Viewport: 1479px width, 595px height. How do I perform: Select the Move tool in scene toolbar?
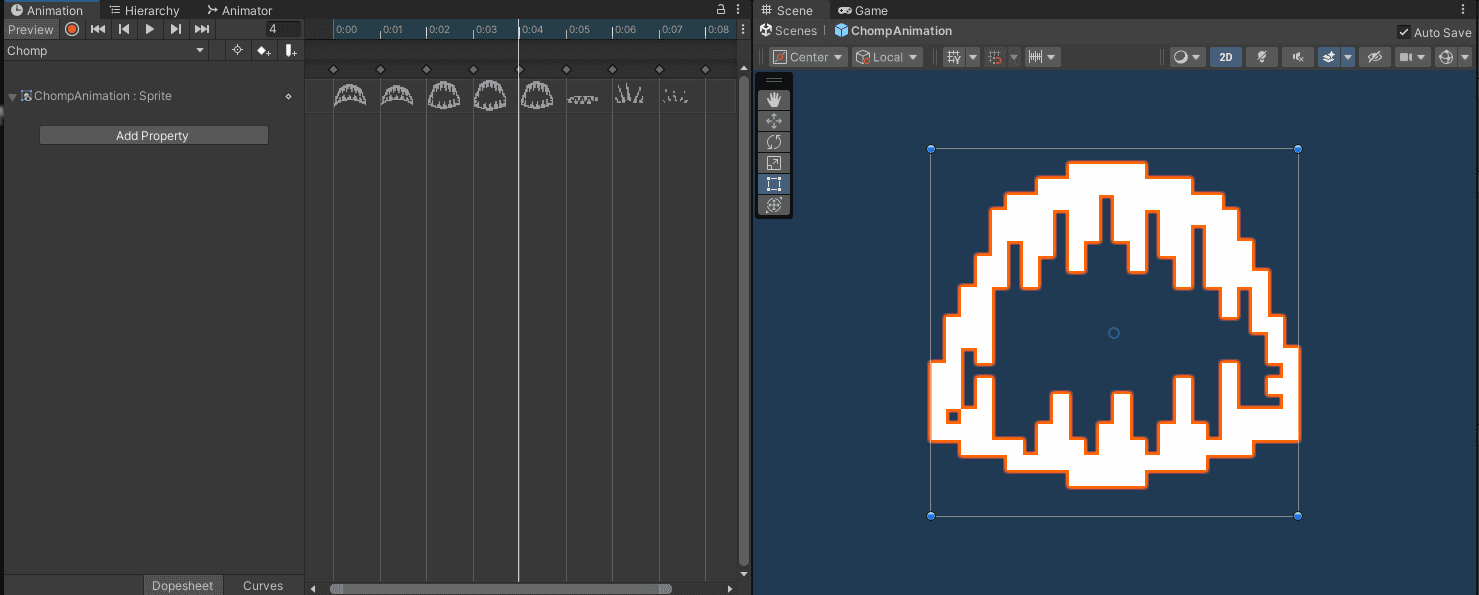click(773, 121)
